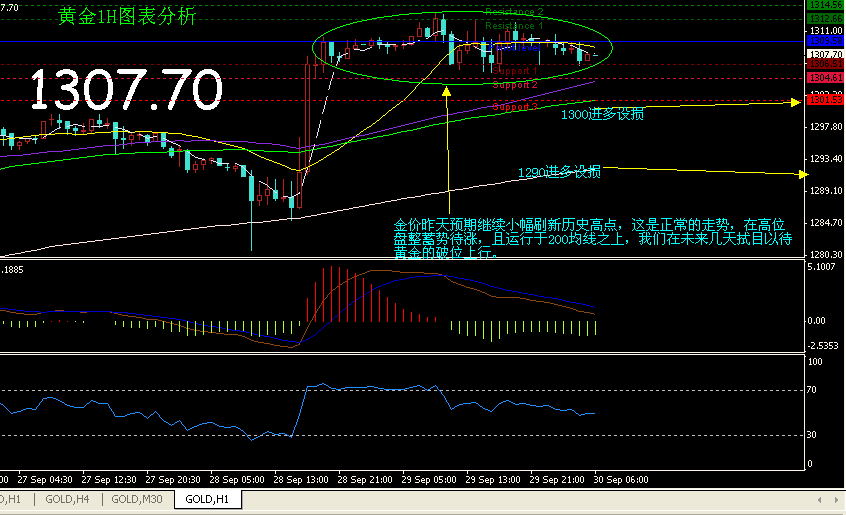Select the large white 1307.70 price text
Screen dimensions: 846x515
[x=126, y=90]
